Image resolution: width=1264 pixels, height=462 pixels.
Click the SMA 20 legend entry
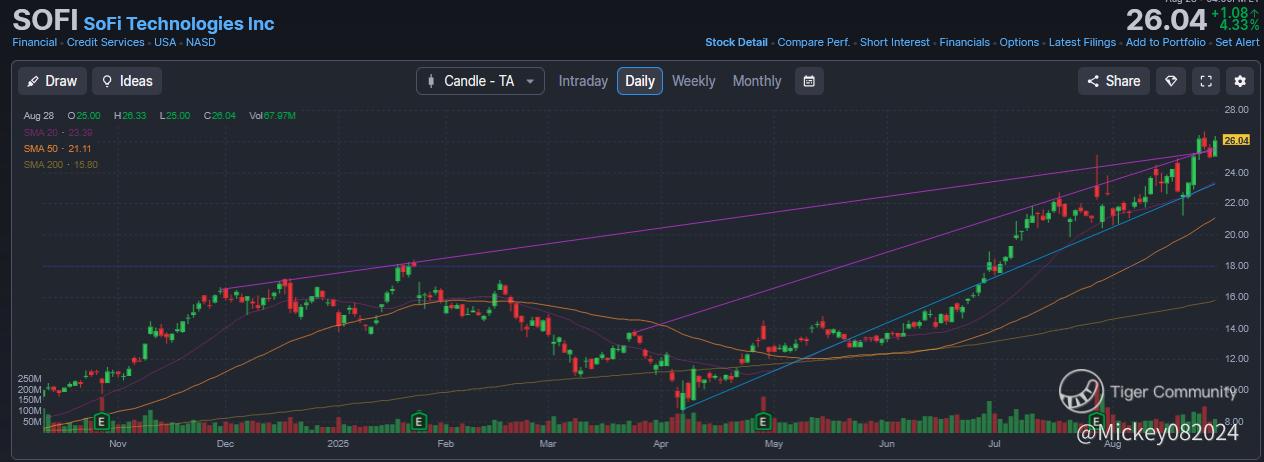(x=58, y=132)
